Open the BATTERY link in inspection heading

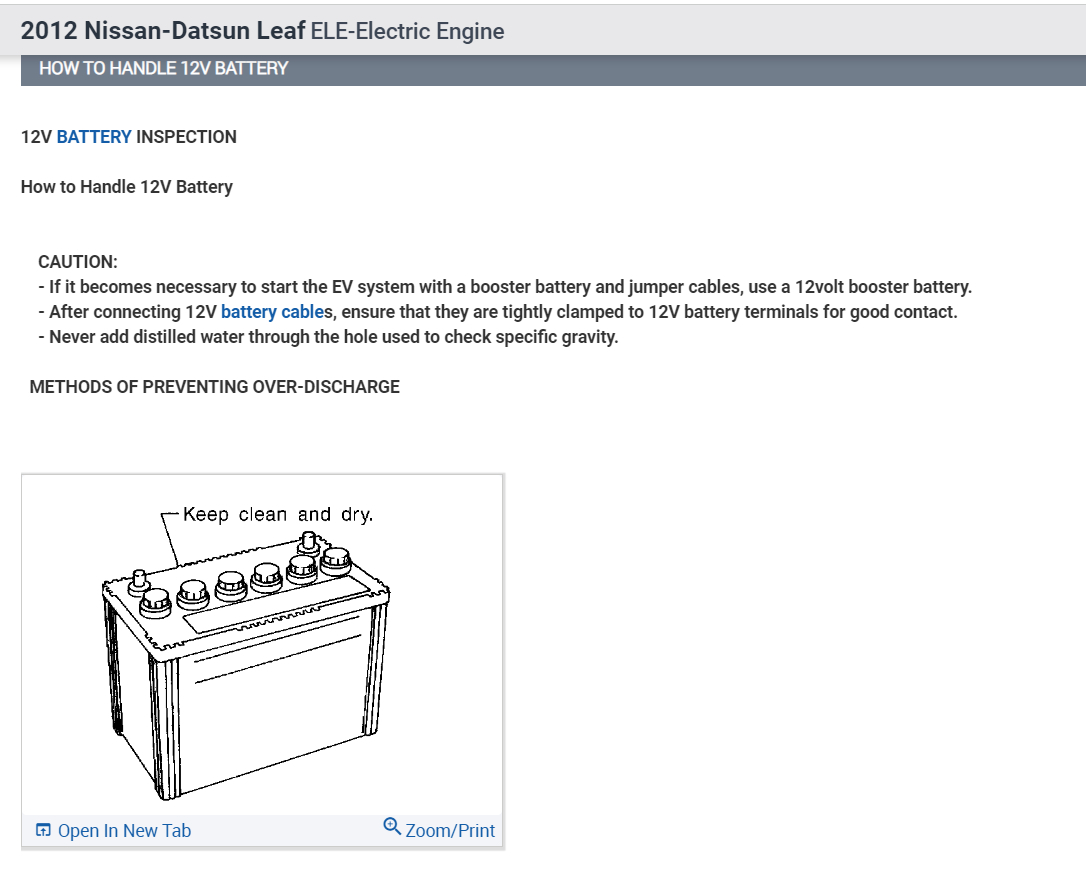click(x=94, y=137)
